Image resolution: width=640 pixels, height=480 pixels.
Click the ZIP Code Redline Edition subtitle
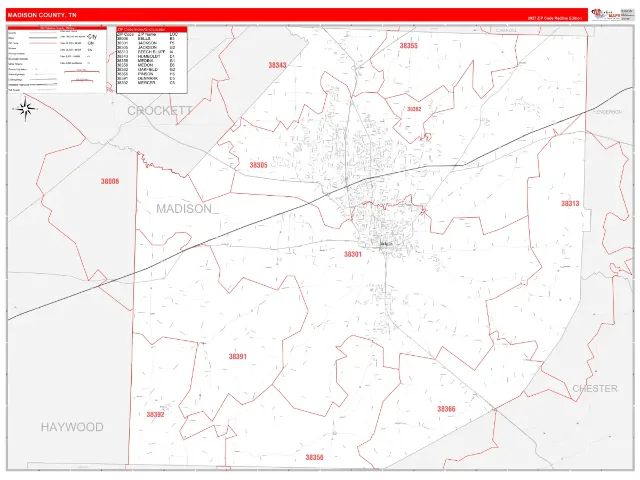coord(555,18)
